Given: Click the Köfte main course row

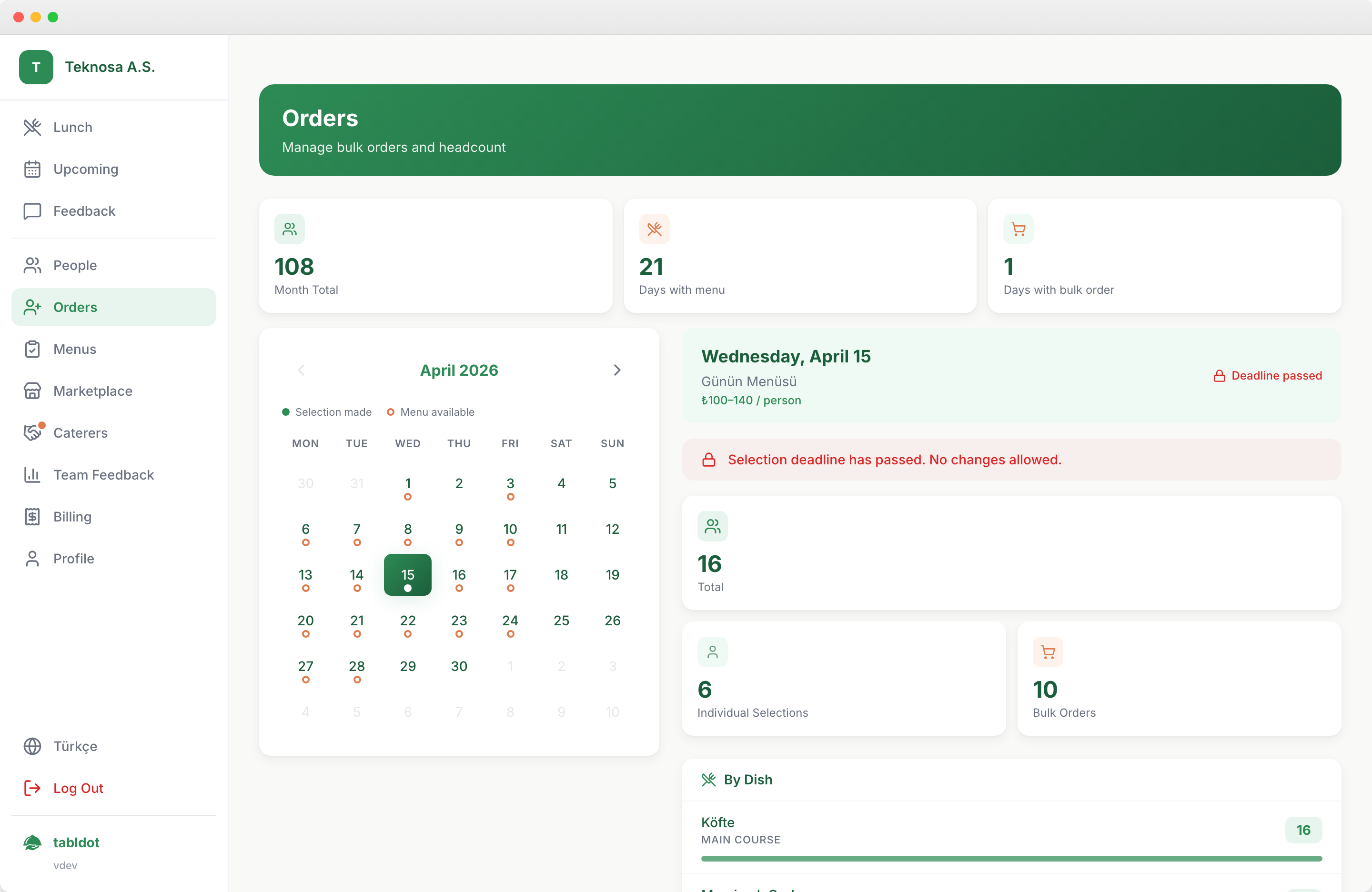Looking at the screenshot, I should point(1011,838).
